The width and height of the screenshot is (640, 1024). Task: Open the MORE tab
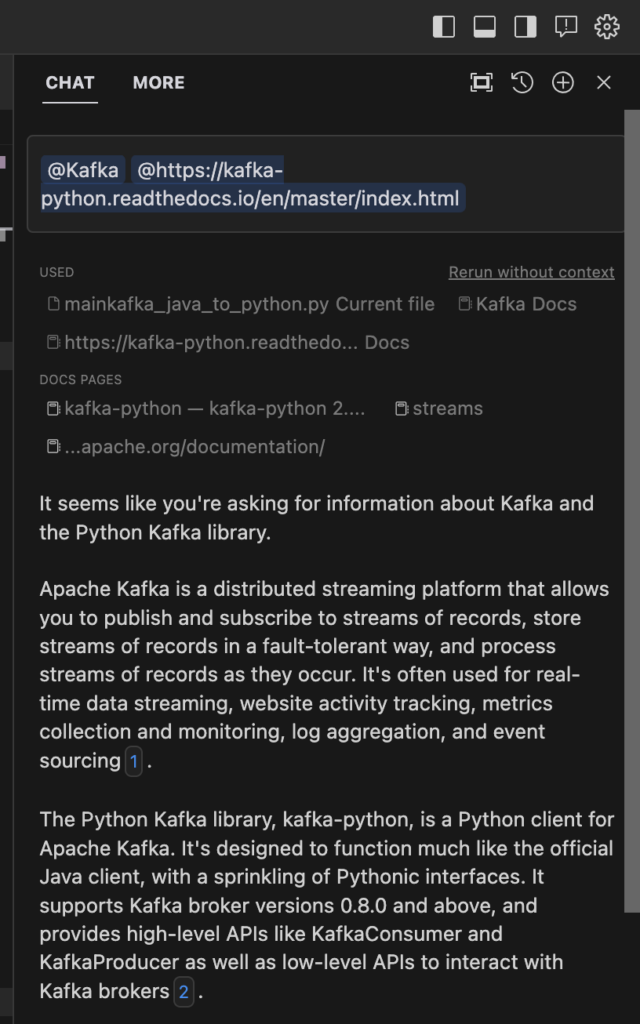tap(158, 83)
